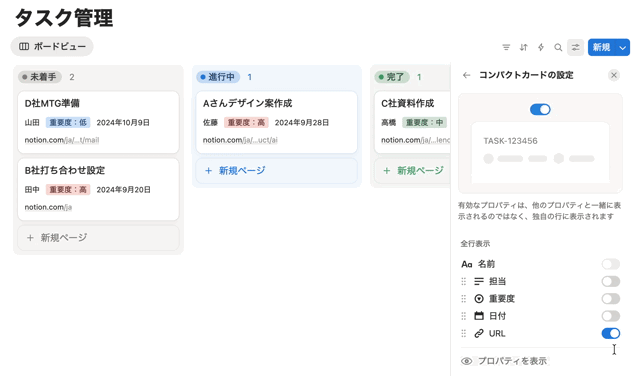Click the 完了 status label
The height and width of the screenshot is (376, 640).
pyautogui.click(x=392, y=77)
